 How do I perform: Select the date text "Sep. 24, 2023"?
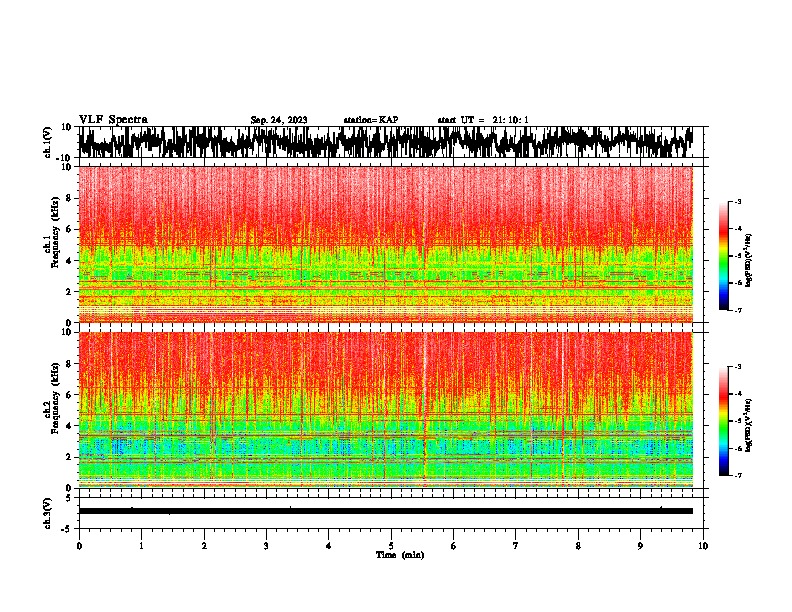[x=279, y=120]
